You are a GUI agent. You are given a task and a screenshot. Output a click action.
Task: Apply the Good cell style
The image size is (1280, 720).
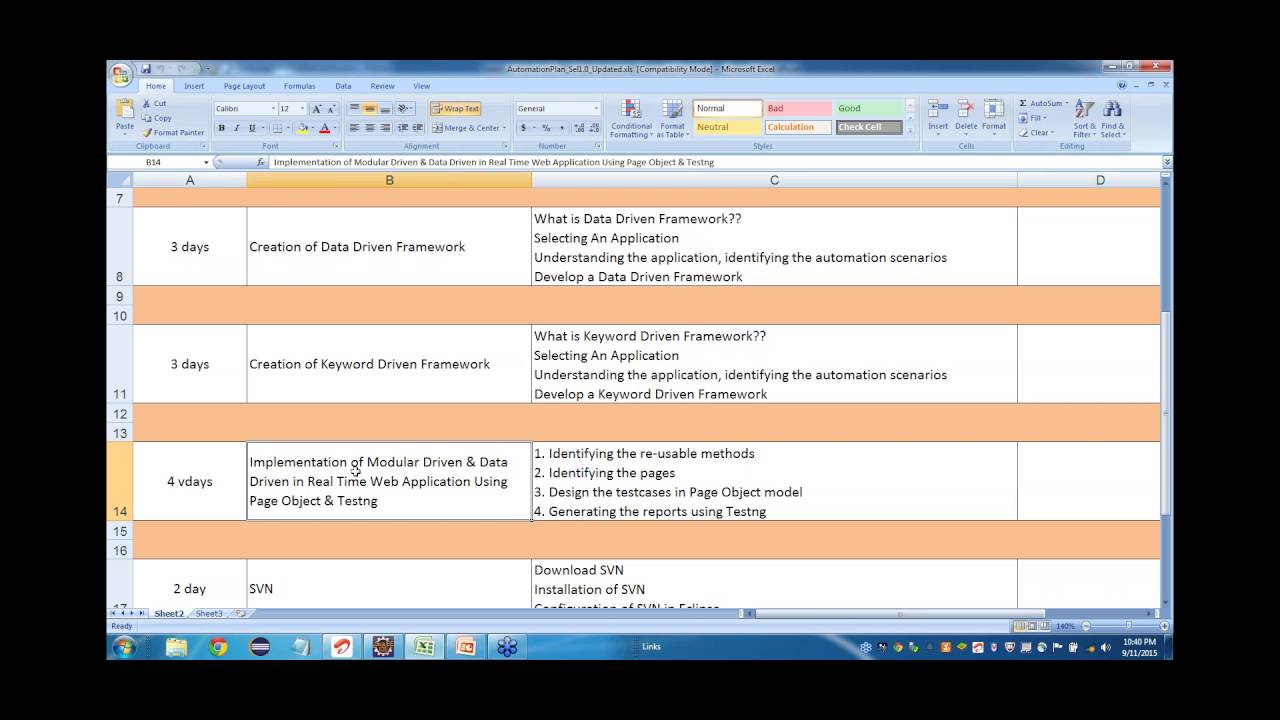869,108
